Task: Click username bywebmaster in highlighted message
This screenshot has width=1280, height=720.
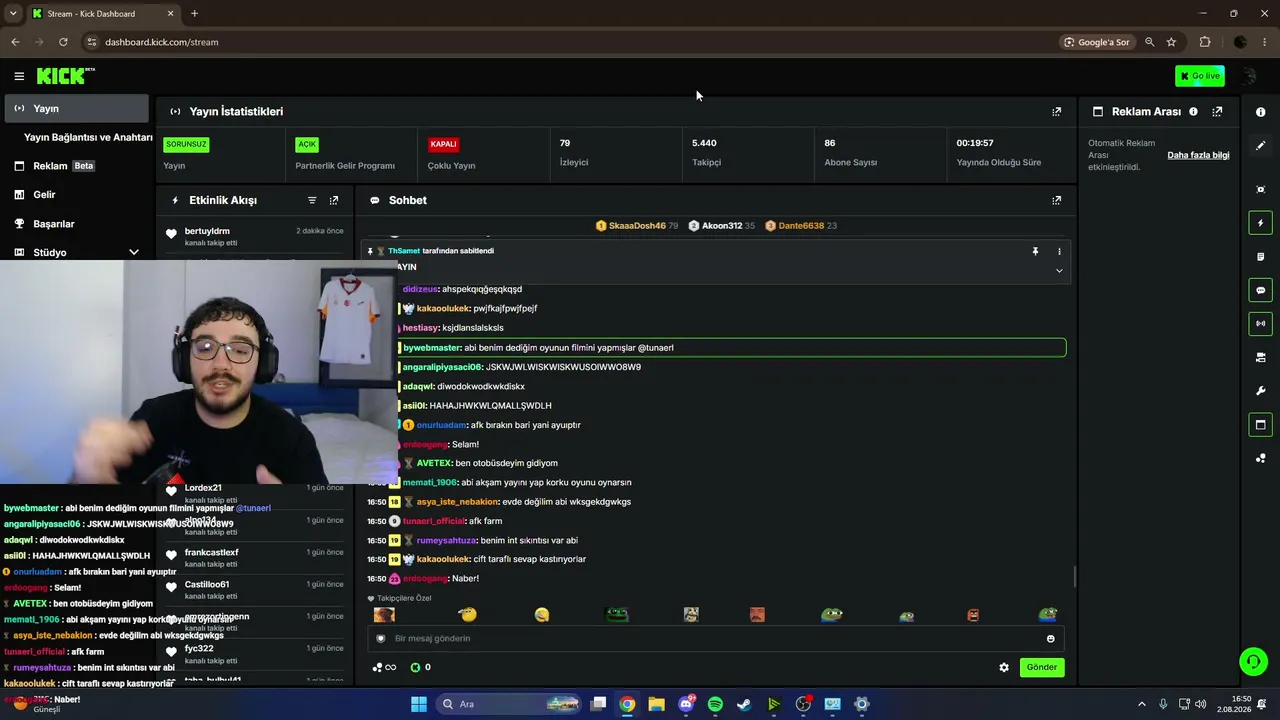Action: (432, 348)
